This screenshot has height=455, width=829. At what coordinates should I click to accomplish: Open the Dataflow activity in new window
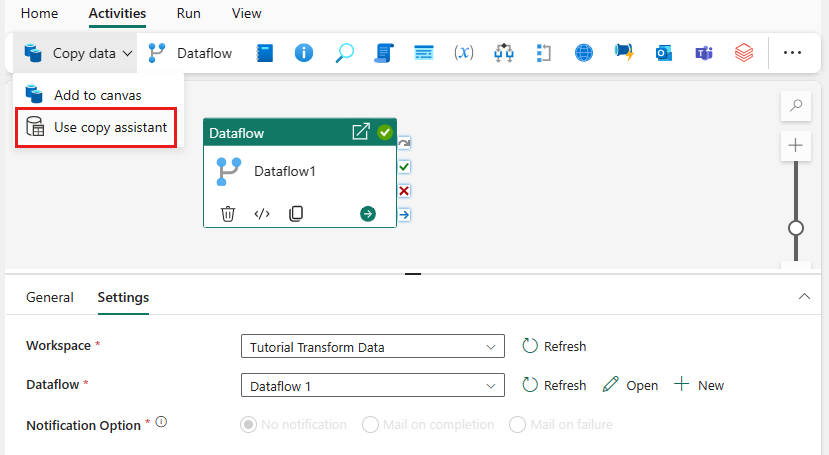point(361,132)
